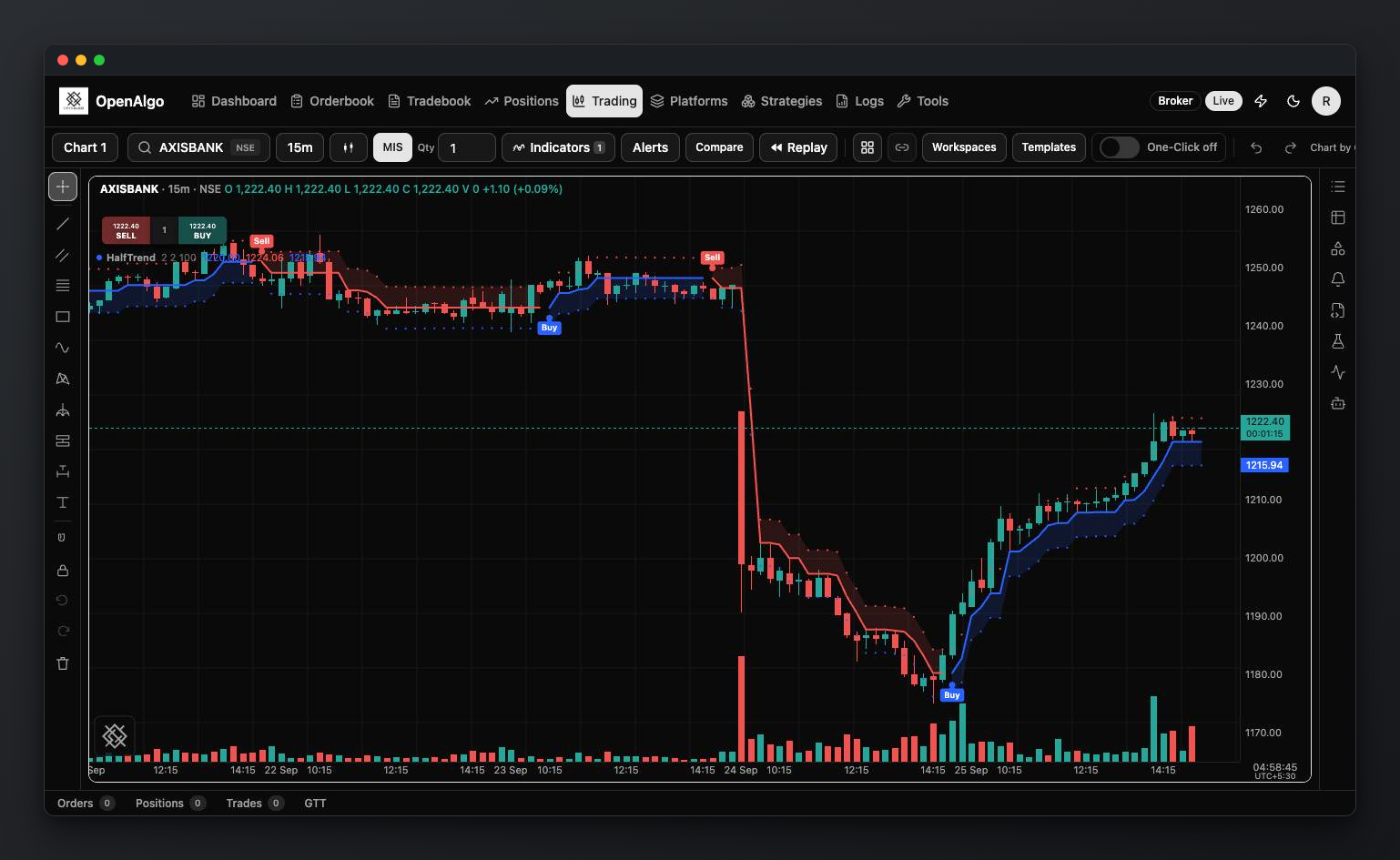The image size is (1400, 860).
Task: Select the rectangle shape tool
Action: point(63,317)
